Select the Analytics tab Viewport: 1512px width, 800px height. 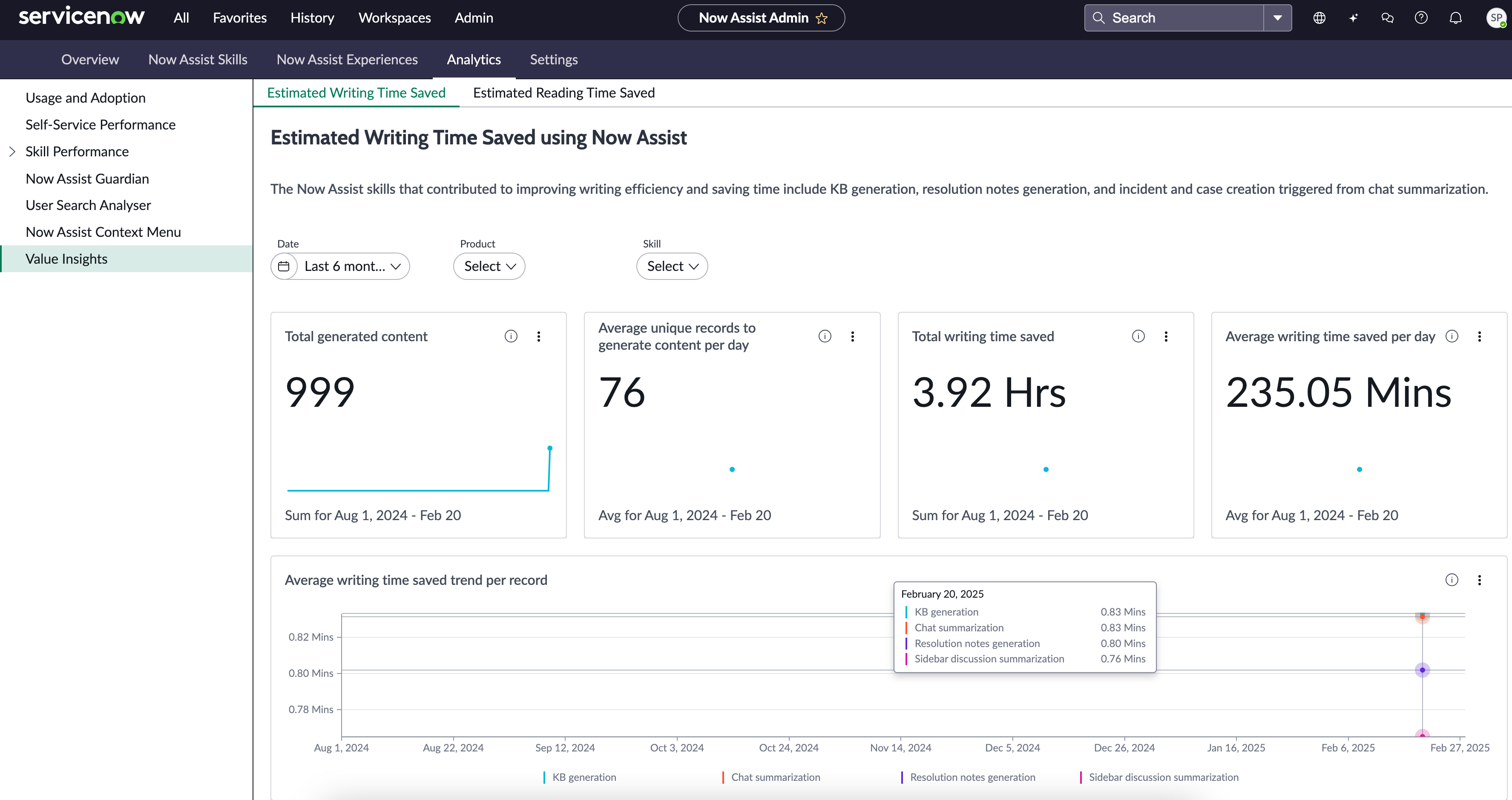coord(474,59)
